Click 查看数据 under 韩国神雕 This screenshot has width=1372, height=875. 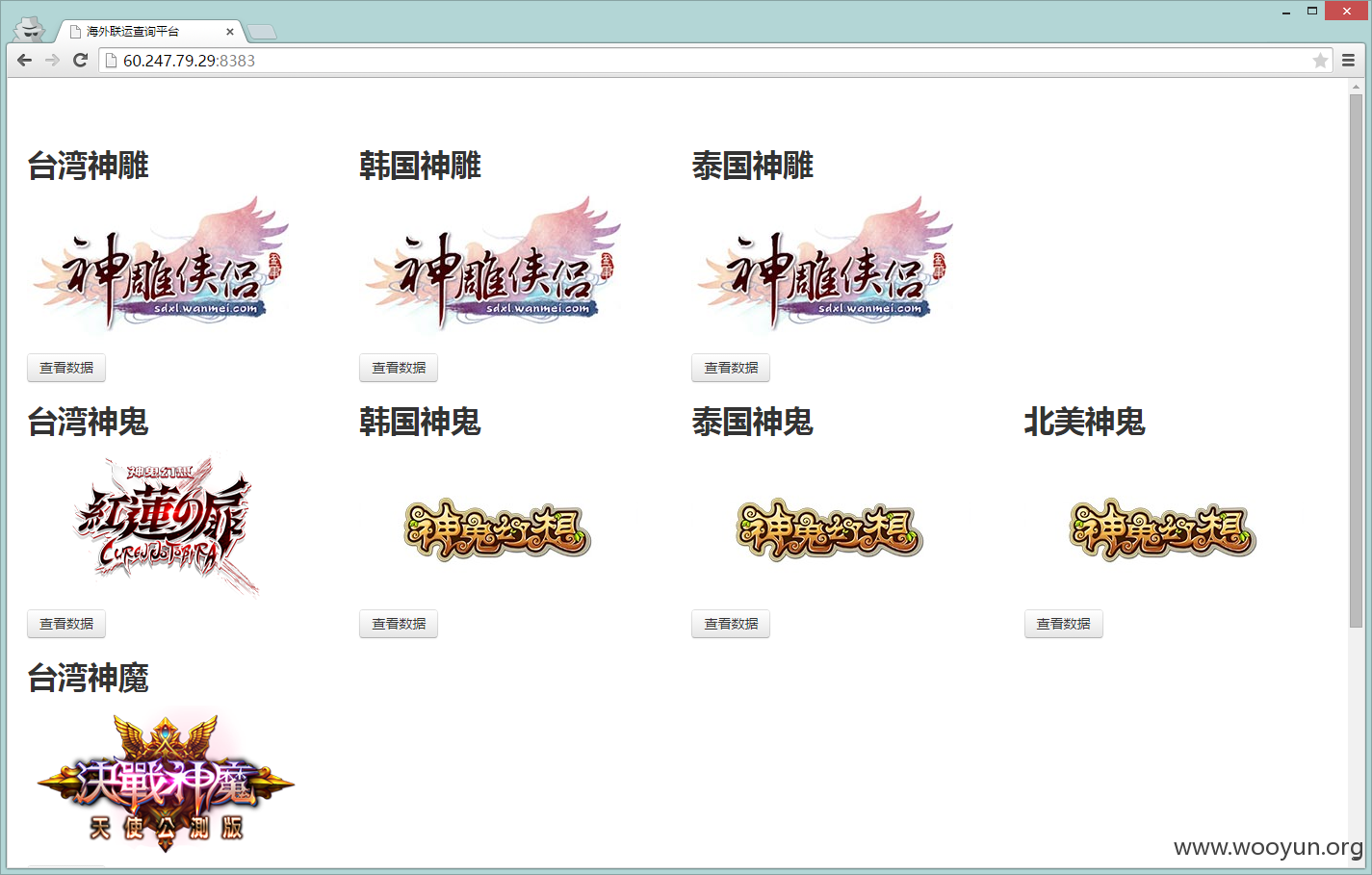pyautogui.click(x=399, y=368)
